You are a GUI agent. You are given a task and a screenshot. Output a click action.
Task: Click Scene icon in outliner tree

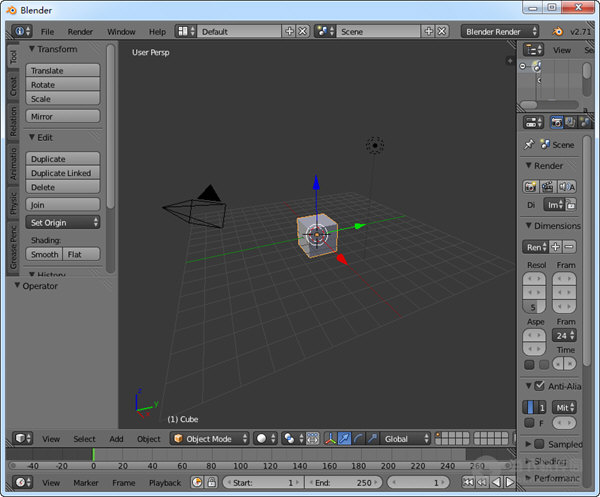(x=537, y=66)
